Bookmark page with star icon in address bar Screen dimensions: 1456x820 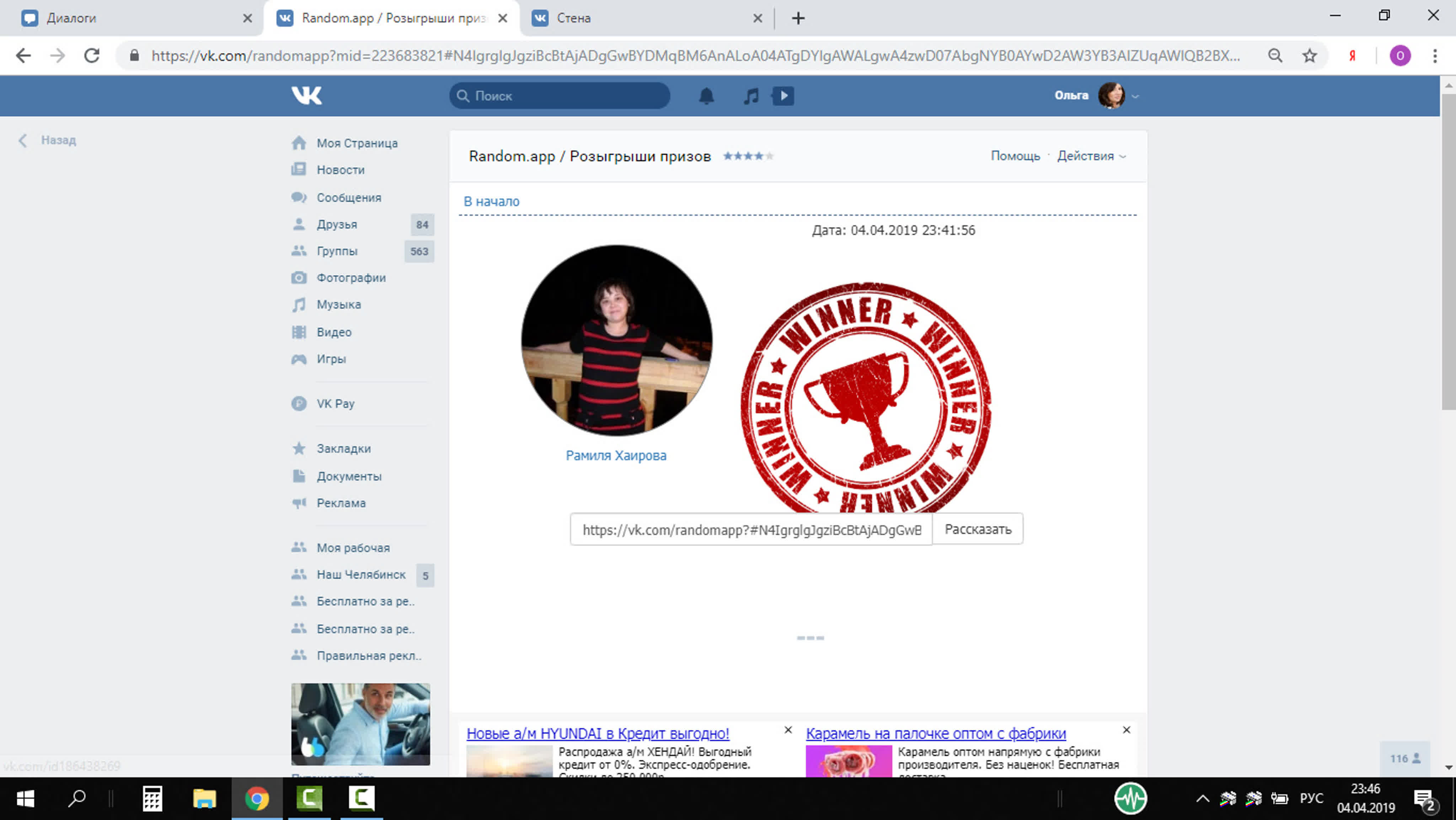coord(1309,55)
